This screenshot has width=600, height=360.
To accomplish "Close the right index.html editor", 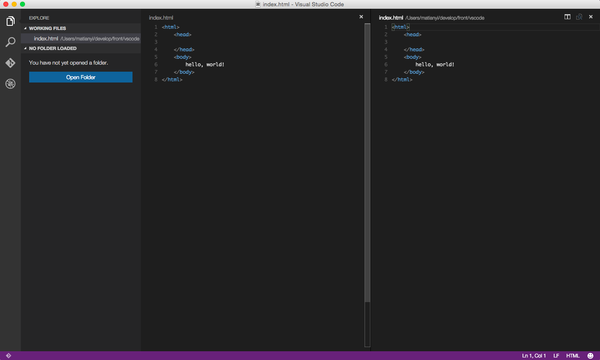I will pos(590,17).
